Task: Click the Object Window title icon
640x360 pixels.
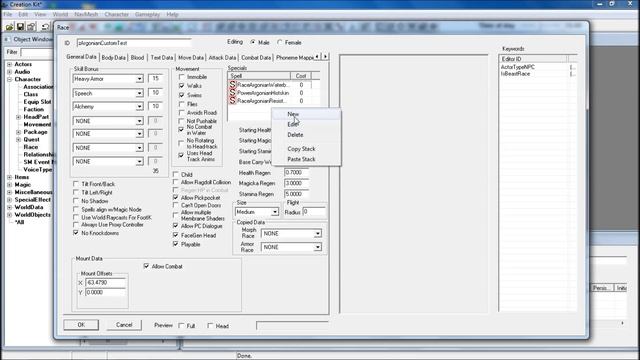Action: coord(7,40)
